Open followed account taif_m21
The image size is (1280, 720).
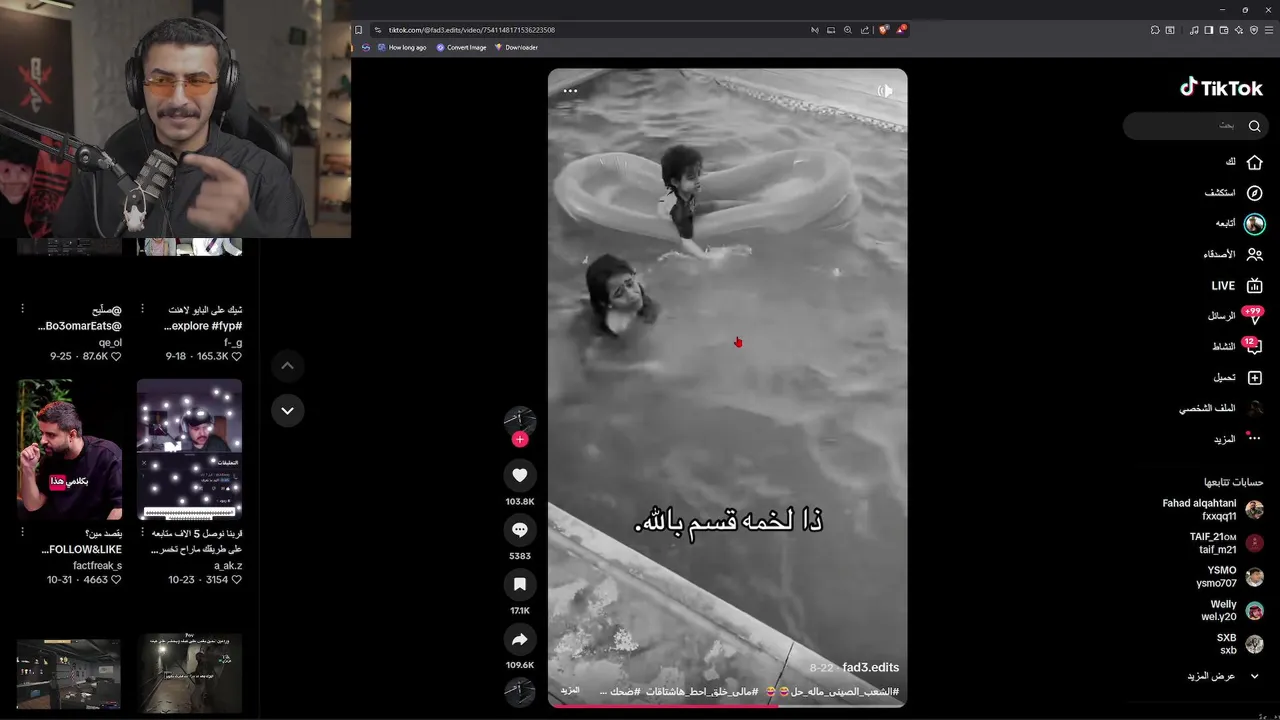point(1226,543)
